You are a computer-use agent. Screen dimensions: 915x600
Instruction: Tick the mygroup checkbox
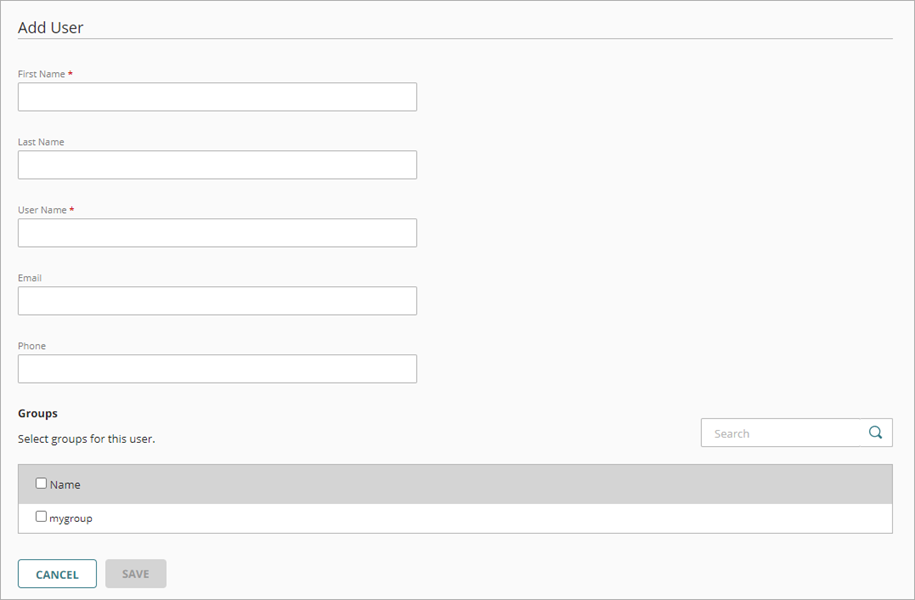click(x=41, y=517)
